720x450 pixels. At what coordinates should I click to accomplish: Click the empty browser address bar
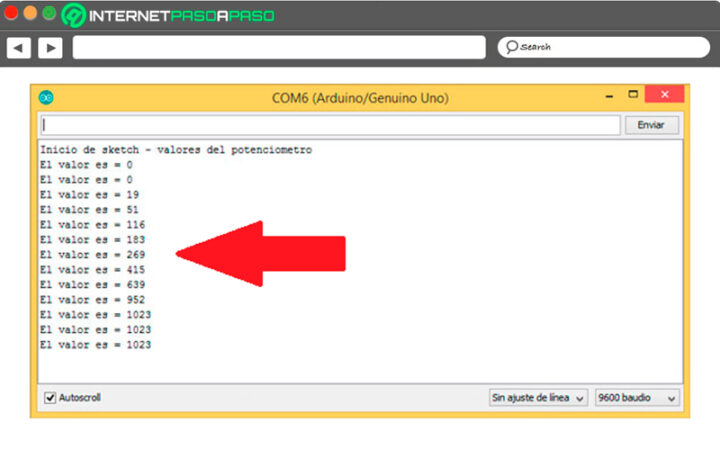point(279,47)
